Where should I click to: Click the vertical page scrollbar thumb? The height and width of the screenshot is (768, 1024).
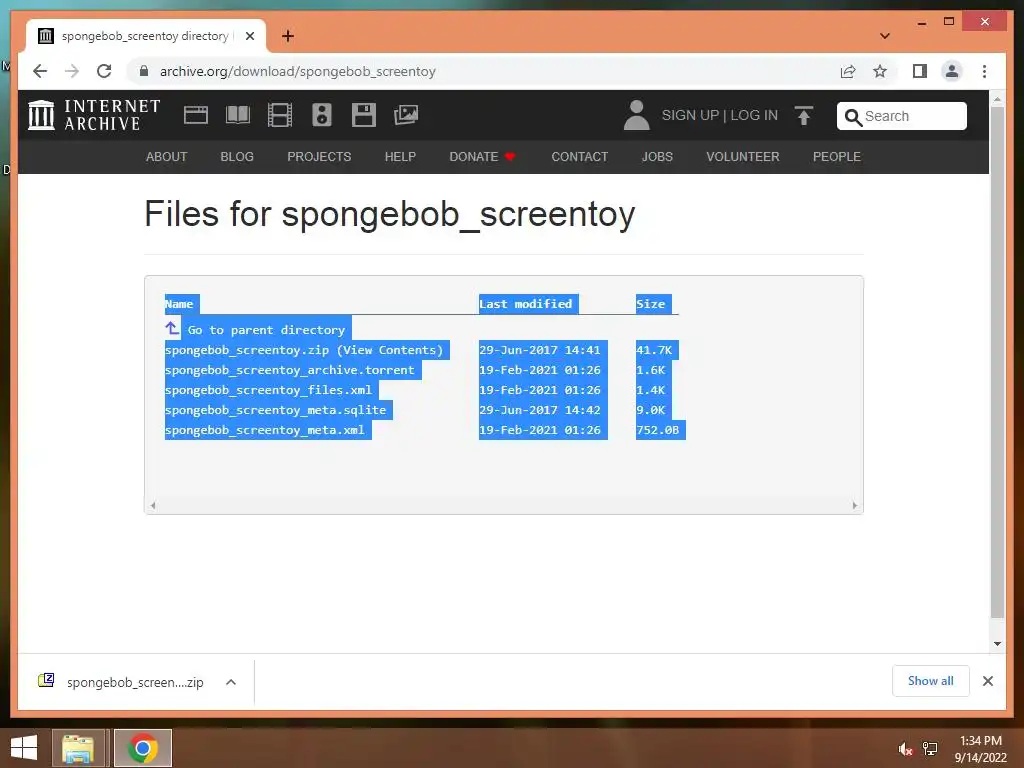click(997, 362)
